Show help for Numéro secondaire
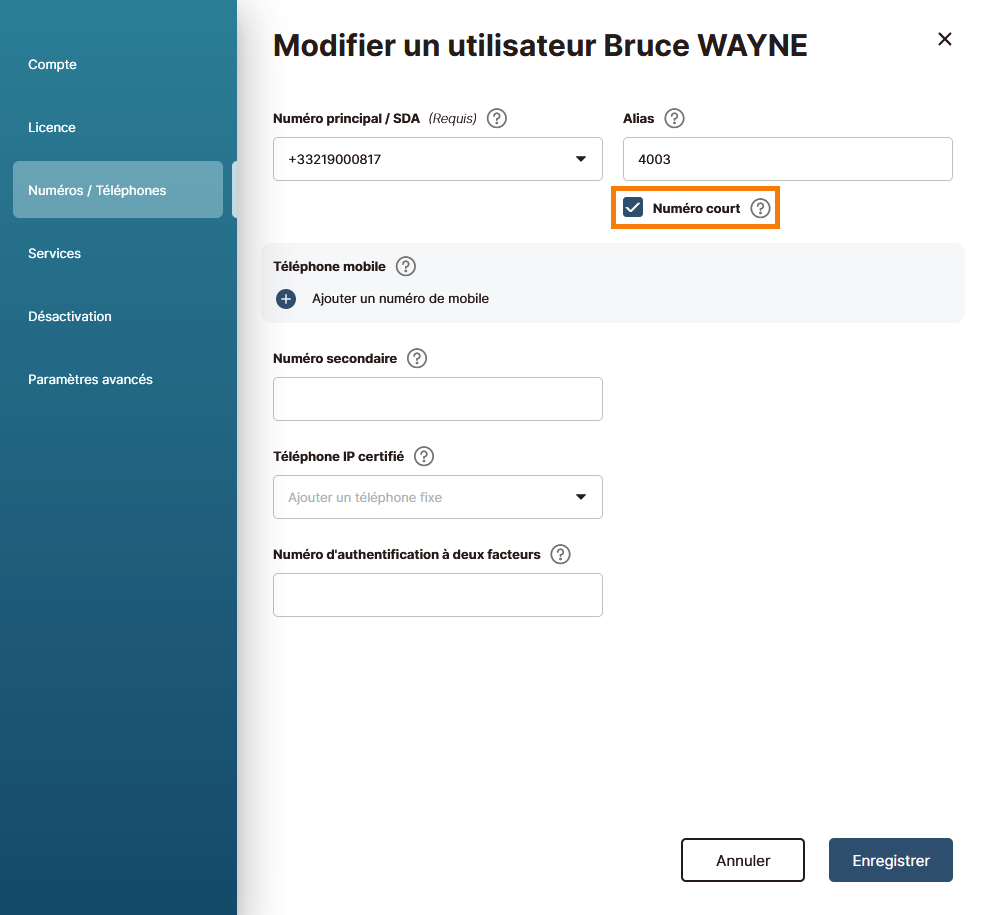This screenshot has width=983, height=915. 417,358
